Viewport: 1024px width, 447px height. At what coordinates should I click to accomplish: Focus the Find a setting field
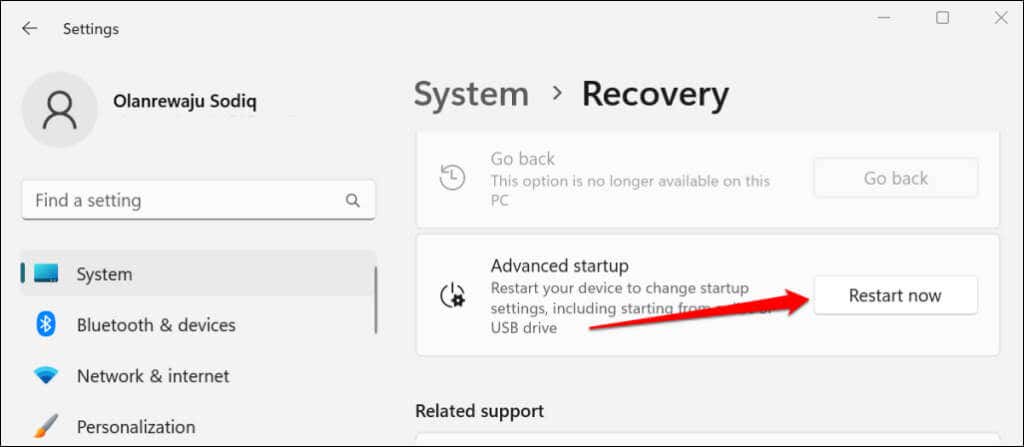pyautogui.click(x=199, y=200)
